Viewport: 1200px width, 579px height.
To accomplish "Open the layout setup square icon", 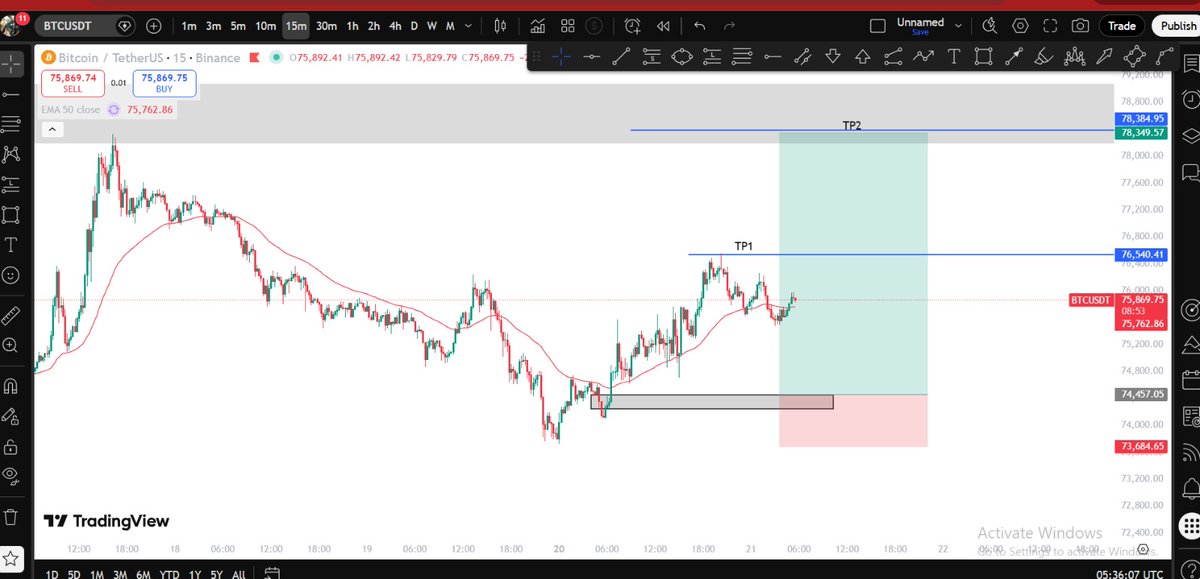I will click(x=877, y=26).
